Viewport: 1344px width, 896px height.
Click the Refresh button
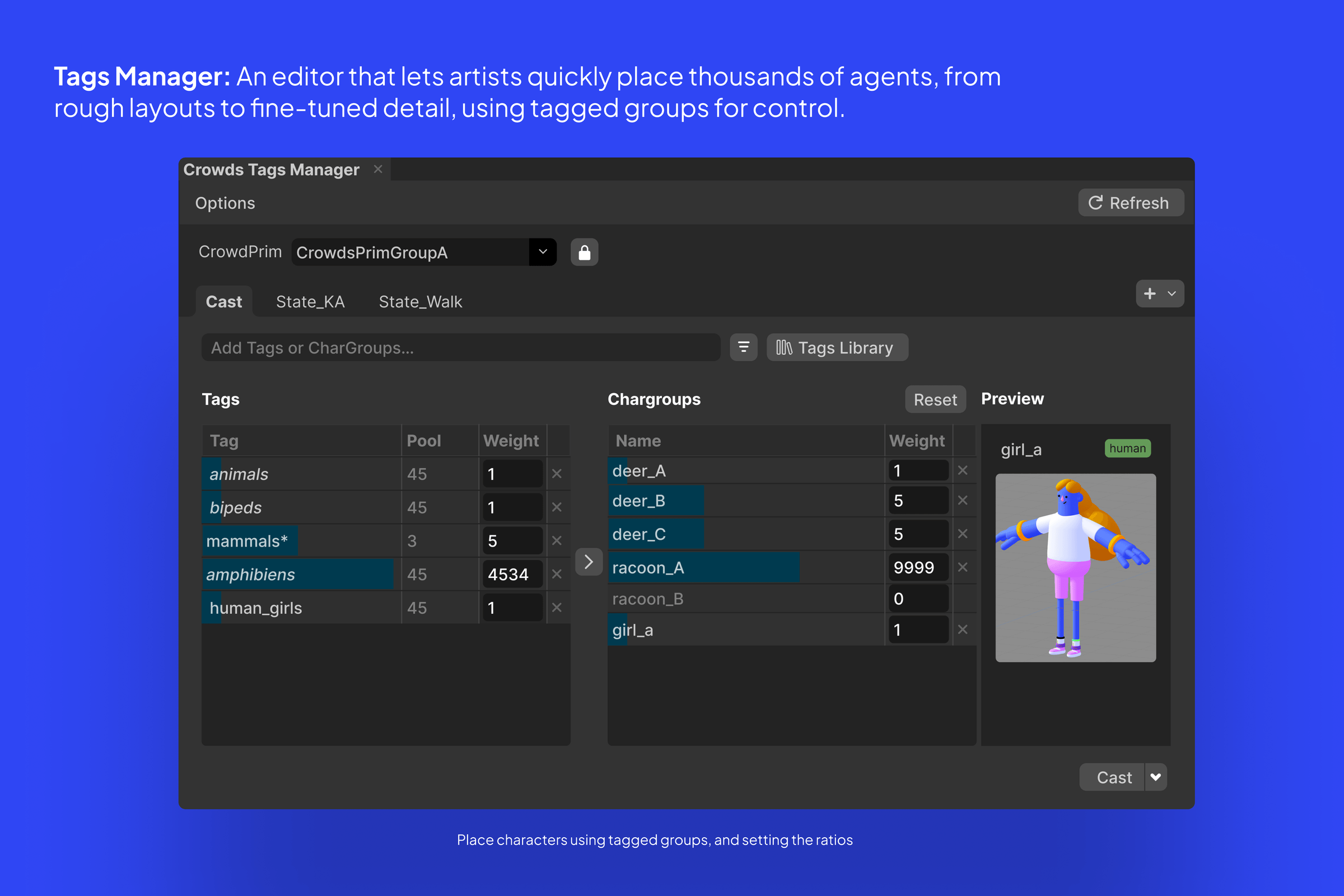pos(1131,203)
